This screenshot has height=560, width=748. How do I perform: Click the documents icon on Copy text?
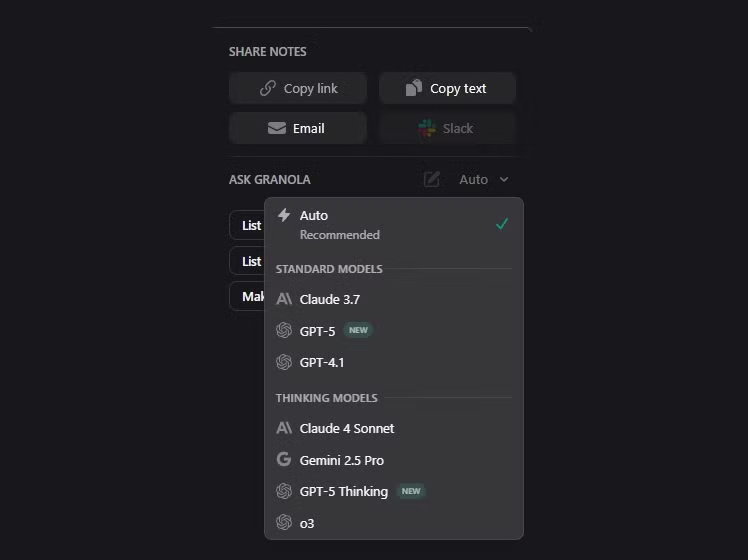(414, 88)
